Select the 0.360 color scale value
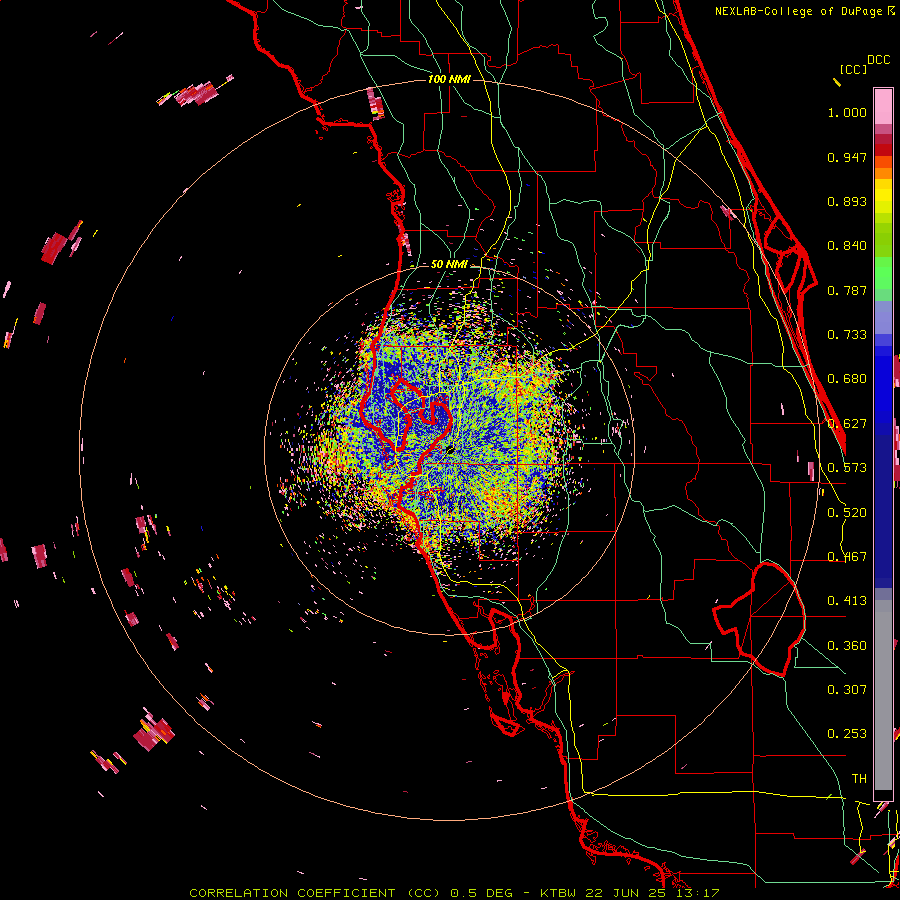Viewport: 900px width, 900px height. [847, 646]
